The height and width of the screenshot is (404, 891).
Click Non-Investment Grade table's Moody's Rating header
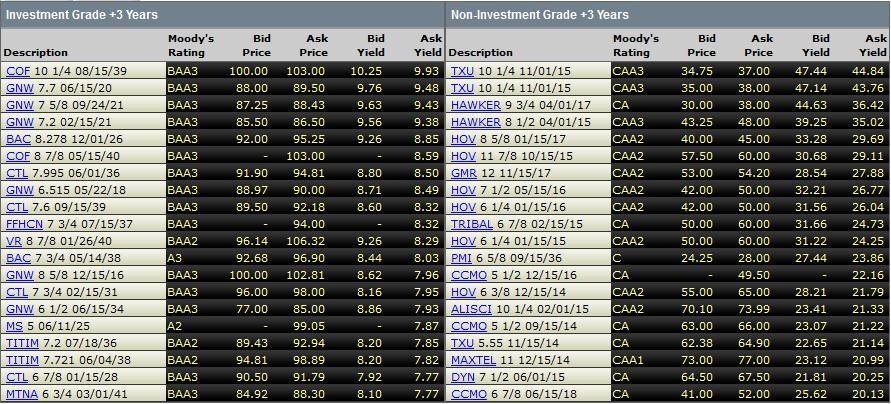(636, 45)
